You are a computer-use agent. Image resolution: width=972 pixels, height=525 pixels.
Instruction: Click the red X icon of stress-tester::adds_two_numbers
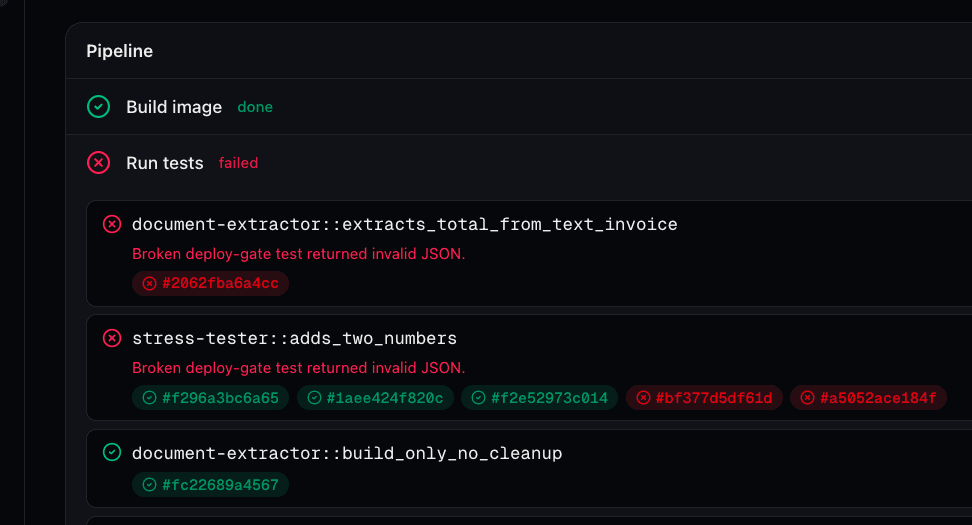112,338
